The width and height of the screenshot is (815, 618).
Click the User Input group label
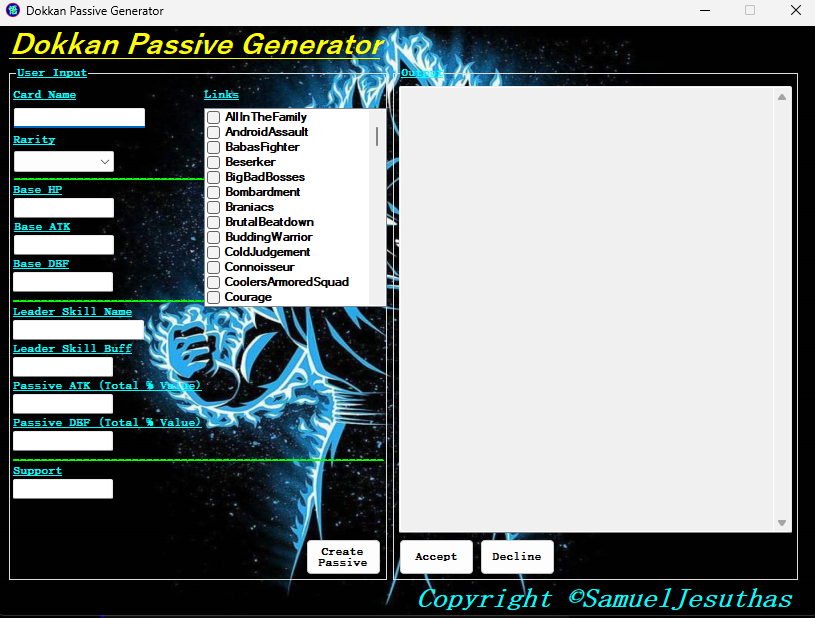[x=52, y=73]
